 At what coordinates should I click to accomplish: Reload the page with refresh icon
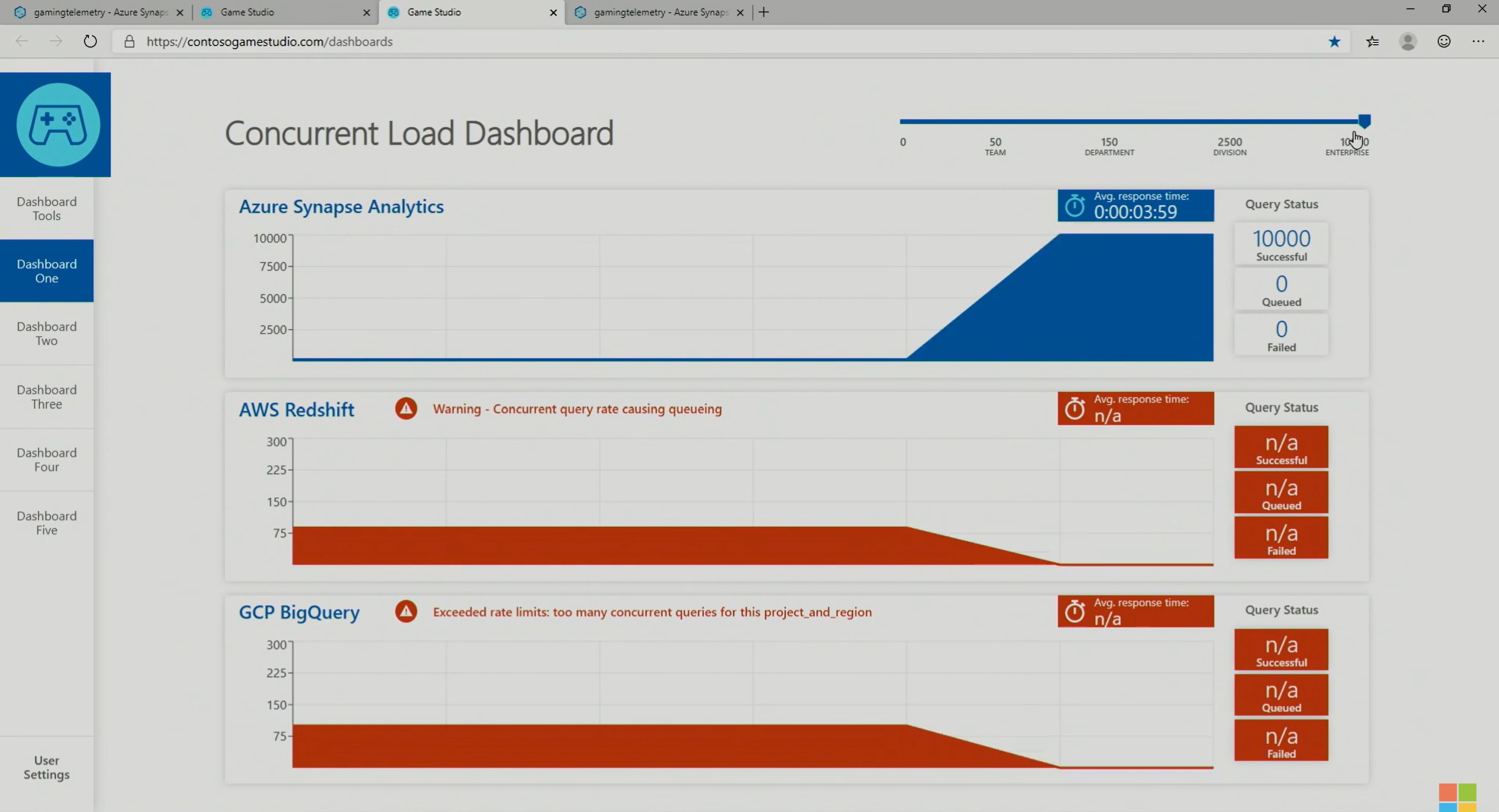(90, 41)
